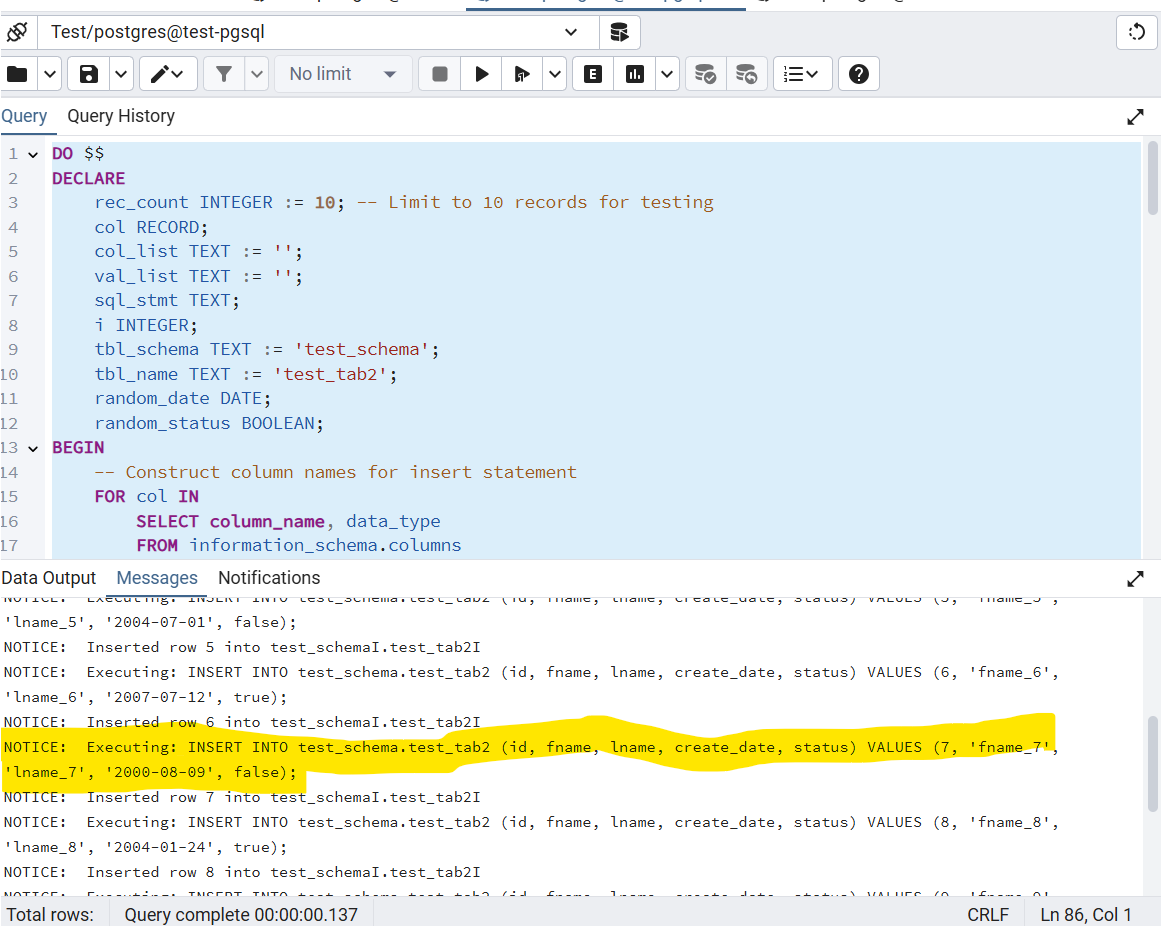Click 'col RECORD;' on line 4
The height and width of the screenshot is (926, 1161).
tap(151, 228)
